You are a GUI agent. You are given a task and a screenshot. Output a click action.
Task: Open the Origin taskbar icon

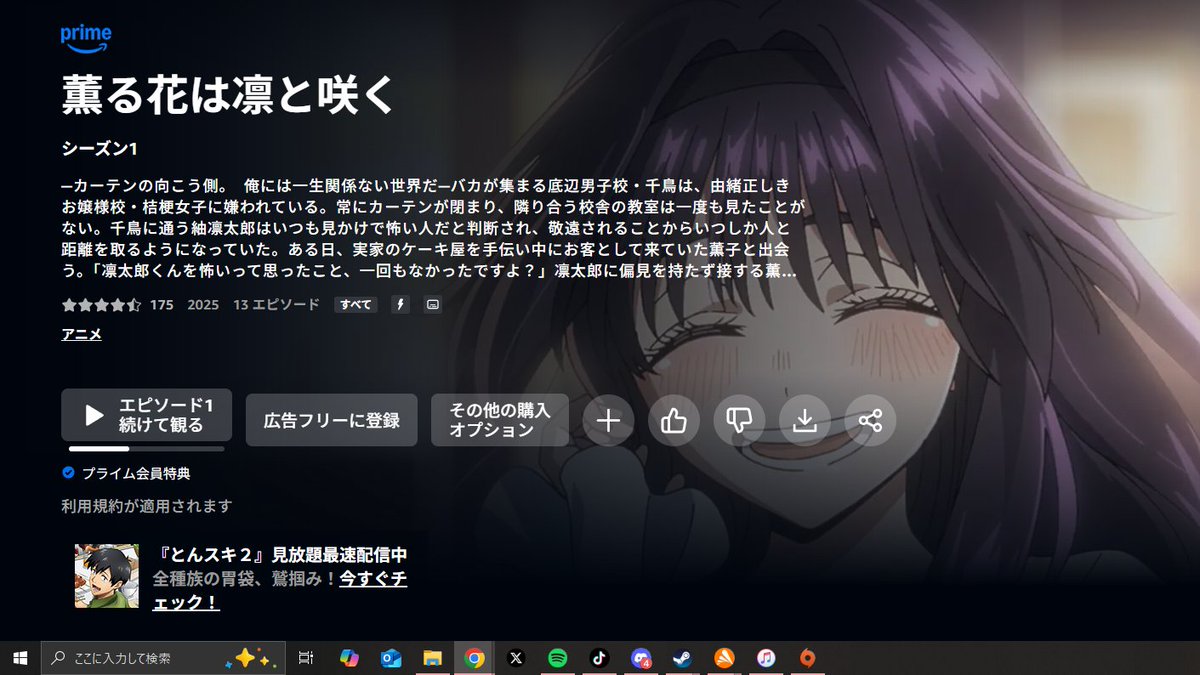coord(807,658)
